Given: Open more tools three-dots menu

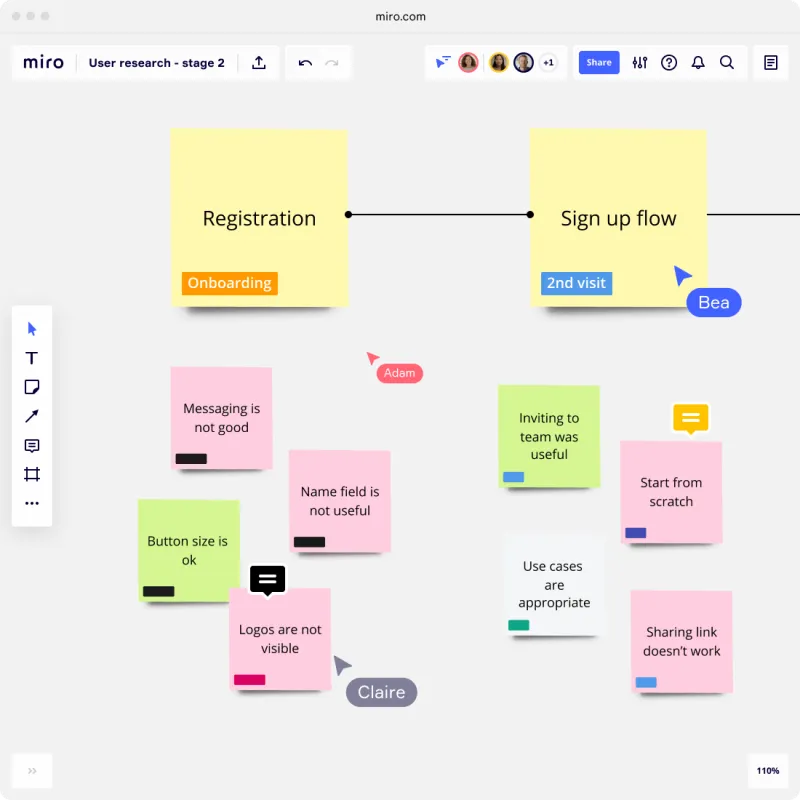Looking at the screenshot, I should click(32, 504).
